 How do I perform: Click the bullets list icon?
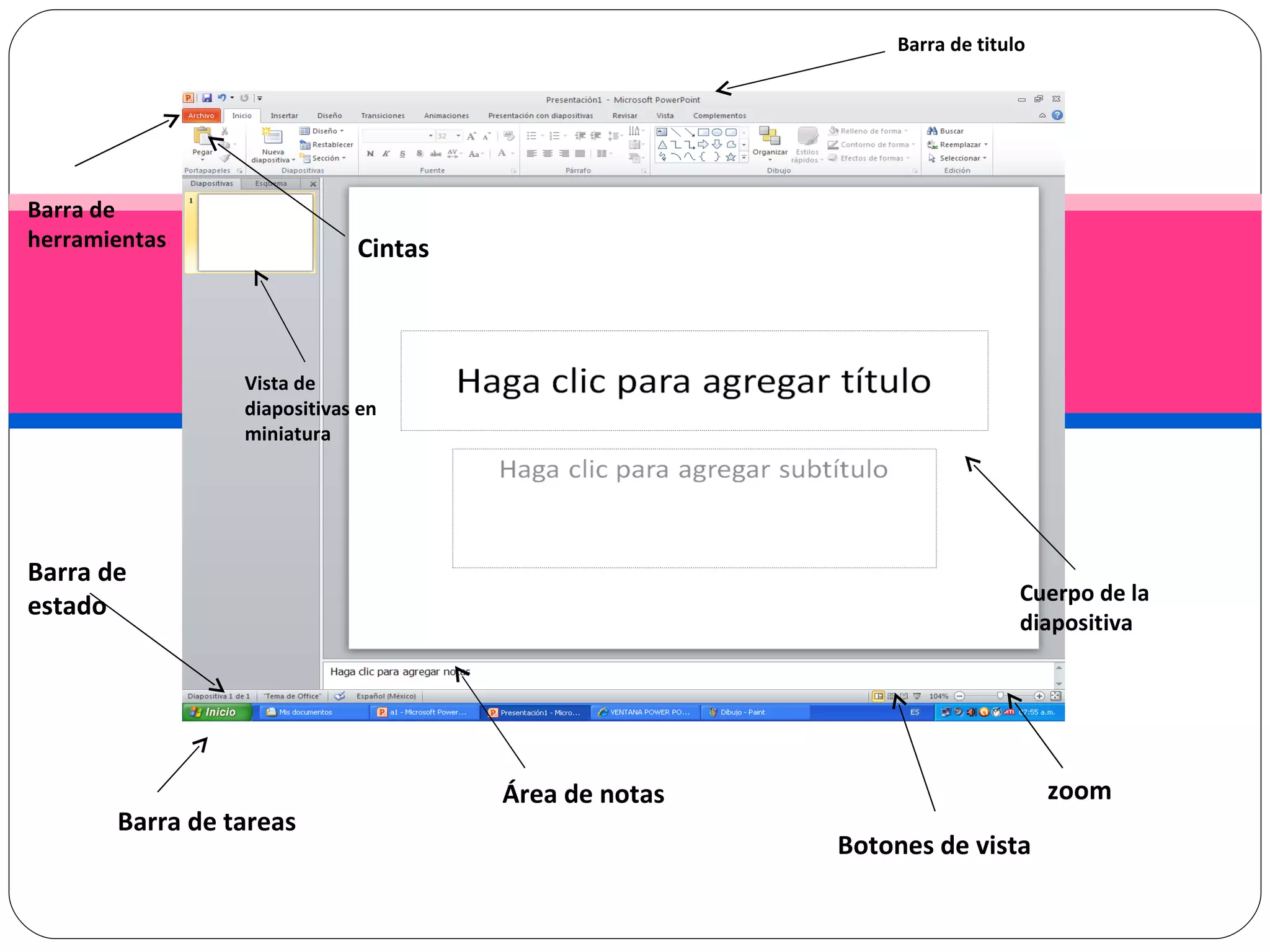point(531,136)
